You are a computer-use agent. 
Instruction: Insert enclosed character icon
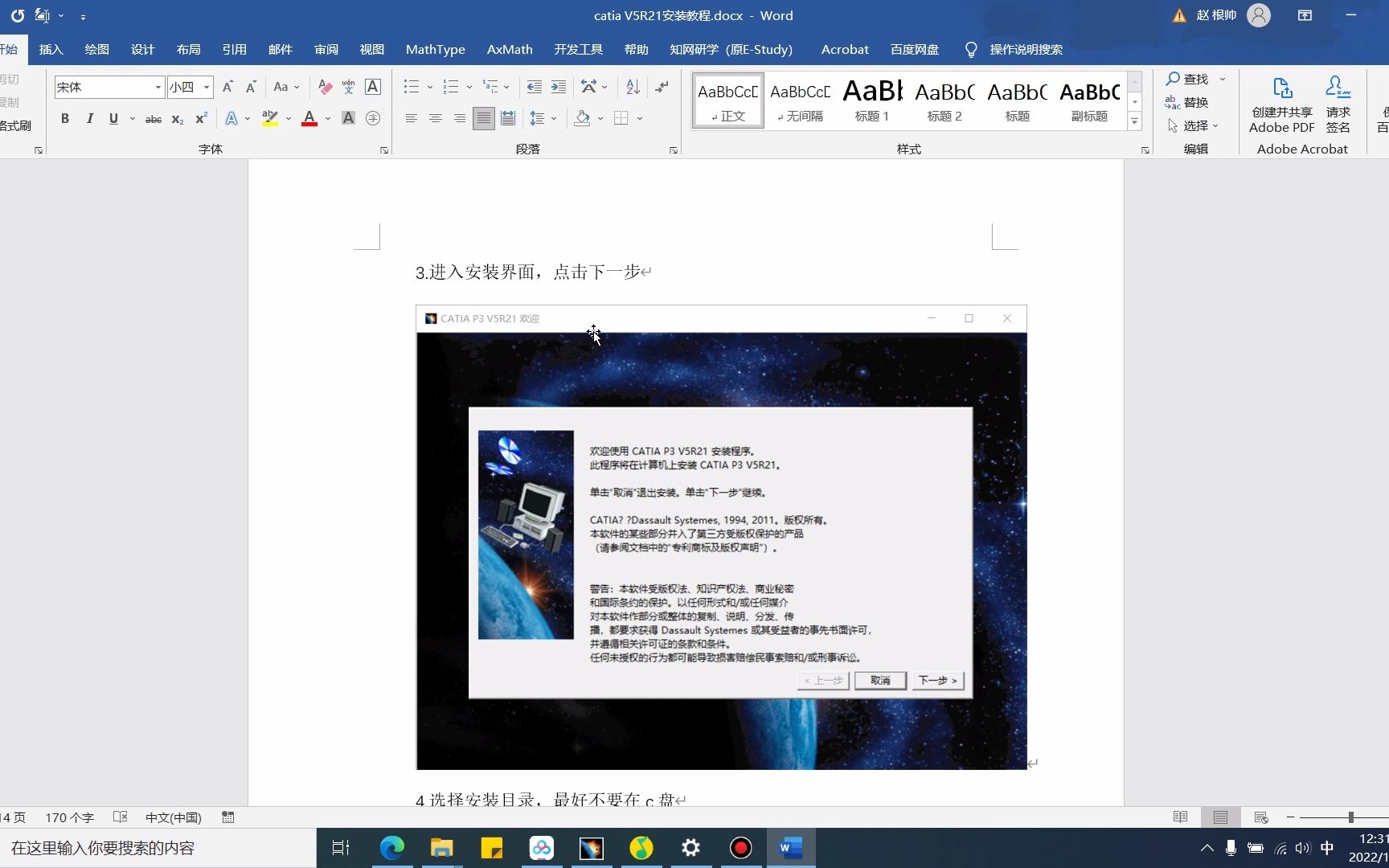point(373,118)
